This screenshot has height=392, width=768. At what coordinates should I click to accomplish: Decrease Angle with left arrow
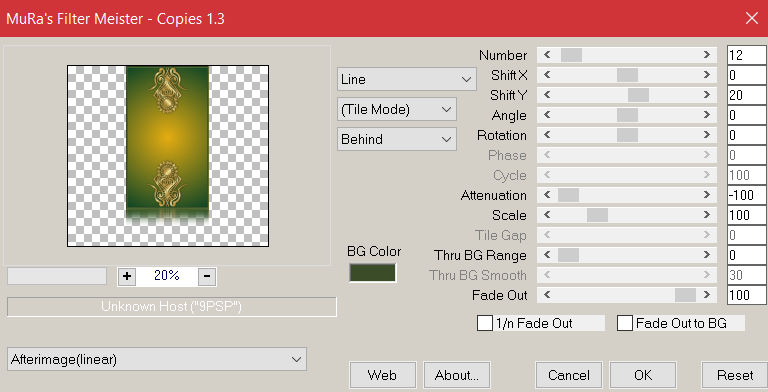547,115
